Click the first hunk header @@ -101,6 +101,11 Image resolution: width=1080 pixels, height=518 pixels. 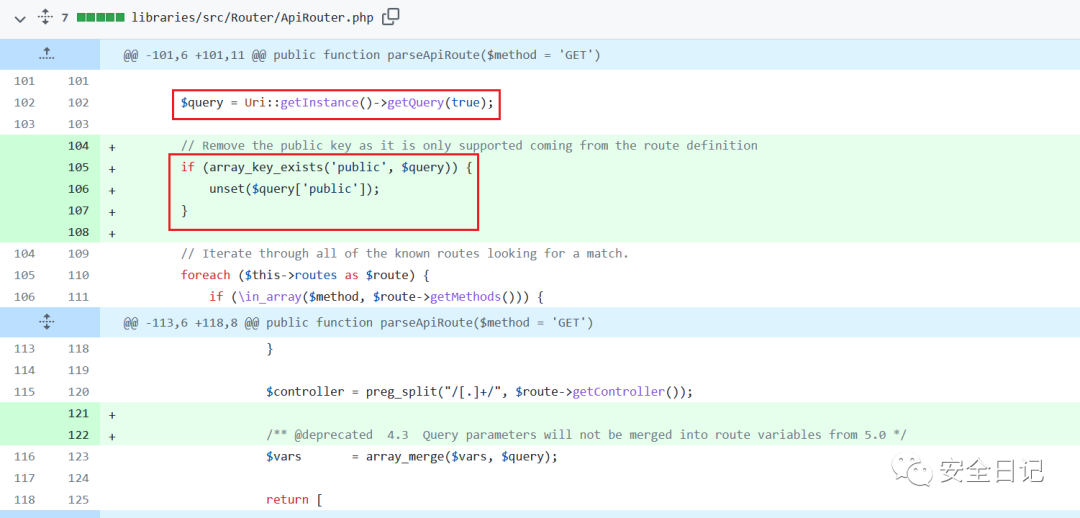[361, 55]
